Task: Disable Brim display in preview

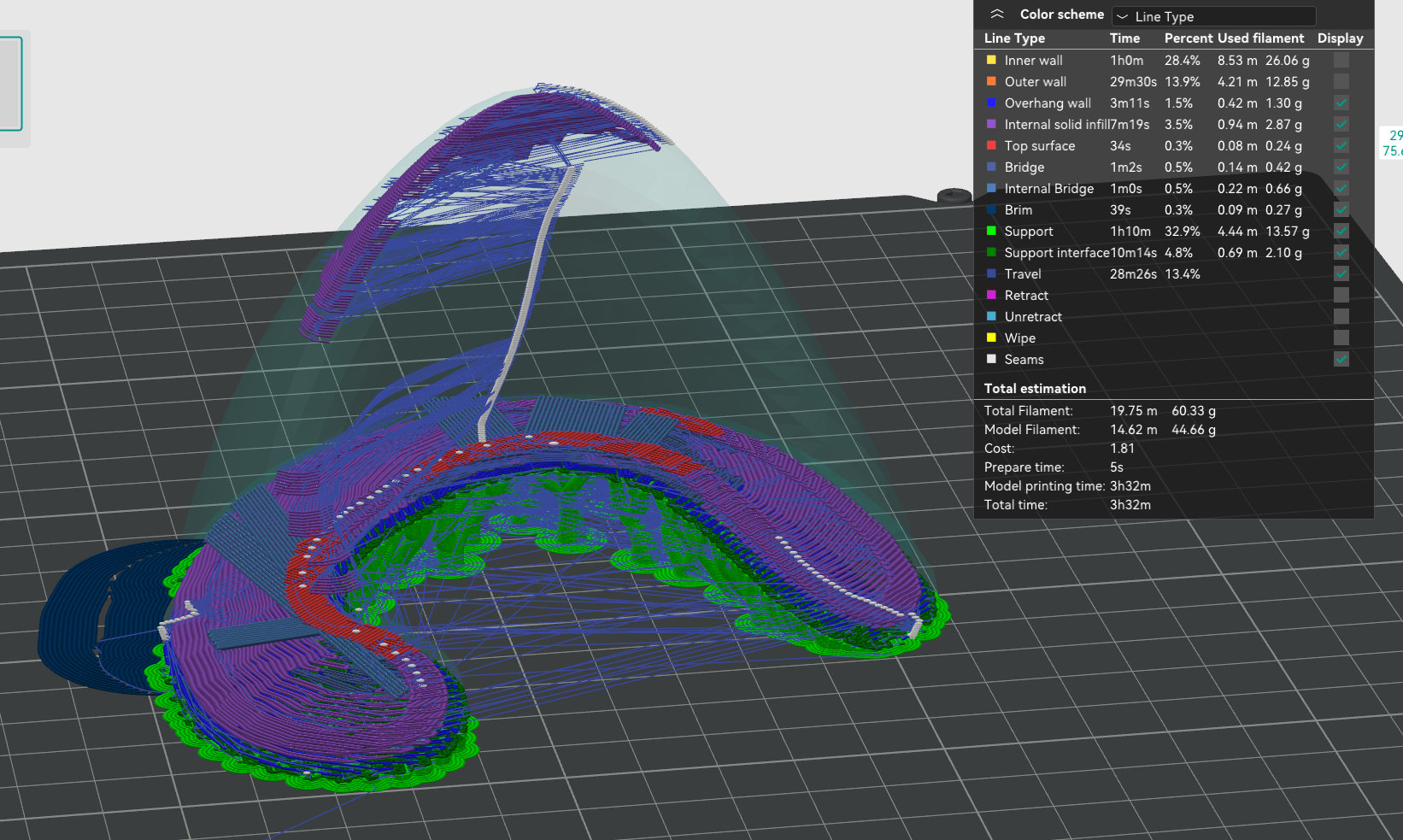Action: [1341, 210]
